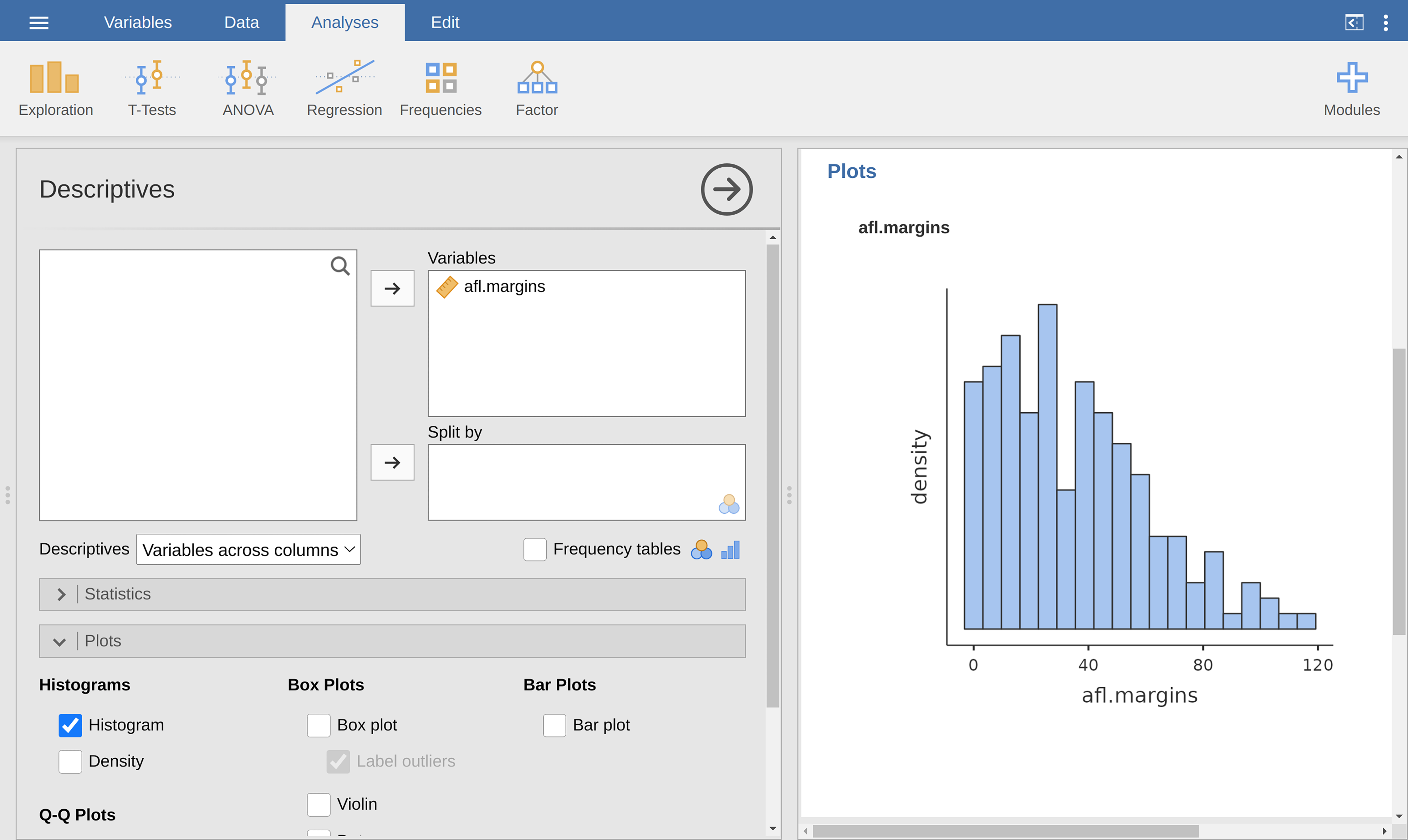Click the results panel vertical scrollbar

(x=1399, y=491)
